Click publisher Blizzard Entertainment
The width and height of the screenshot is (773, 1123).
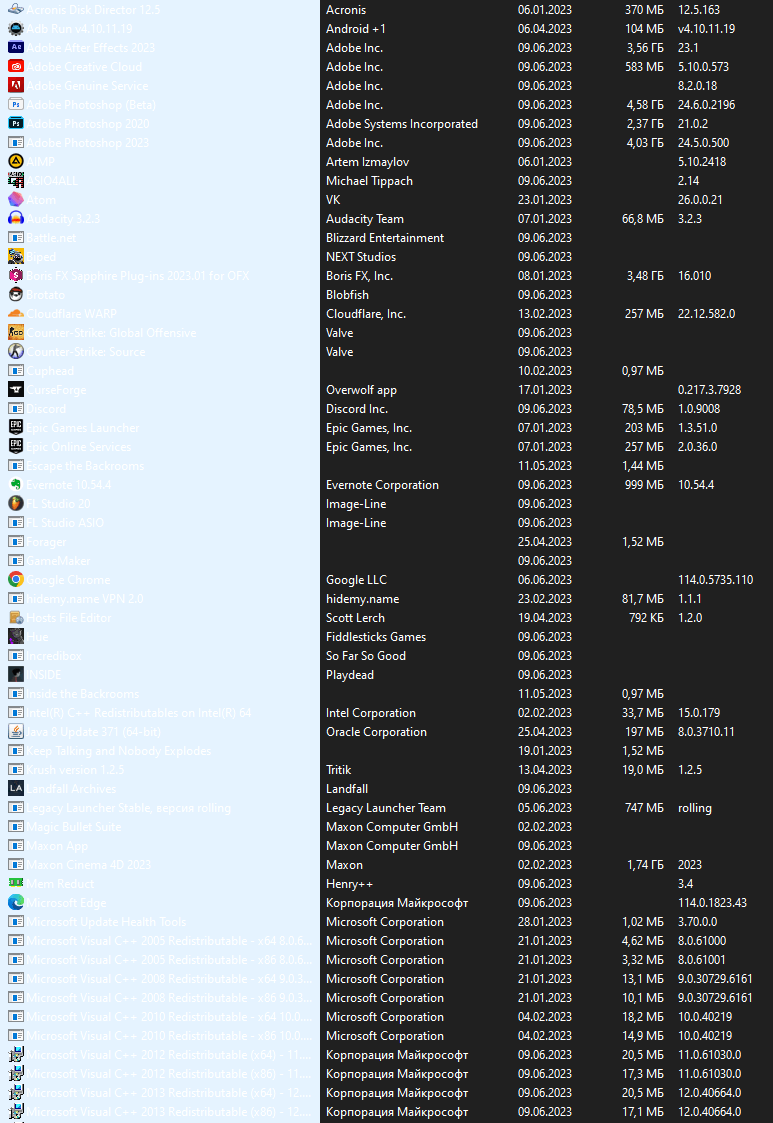coord(385,238)
